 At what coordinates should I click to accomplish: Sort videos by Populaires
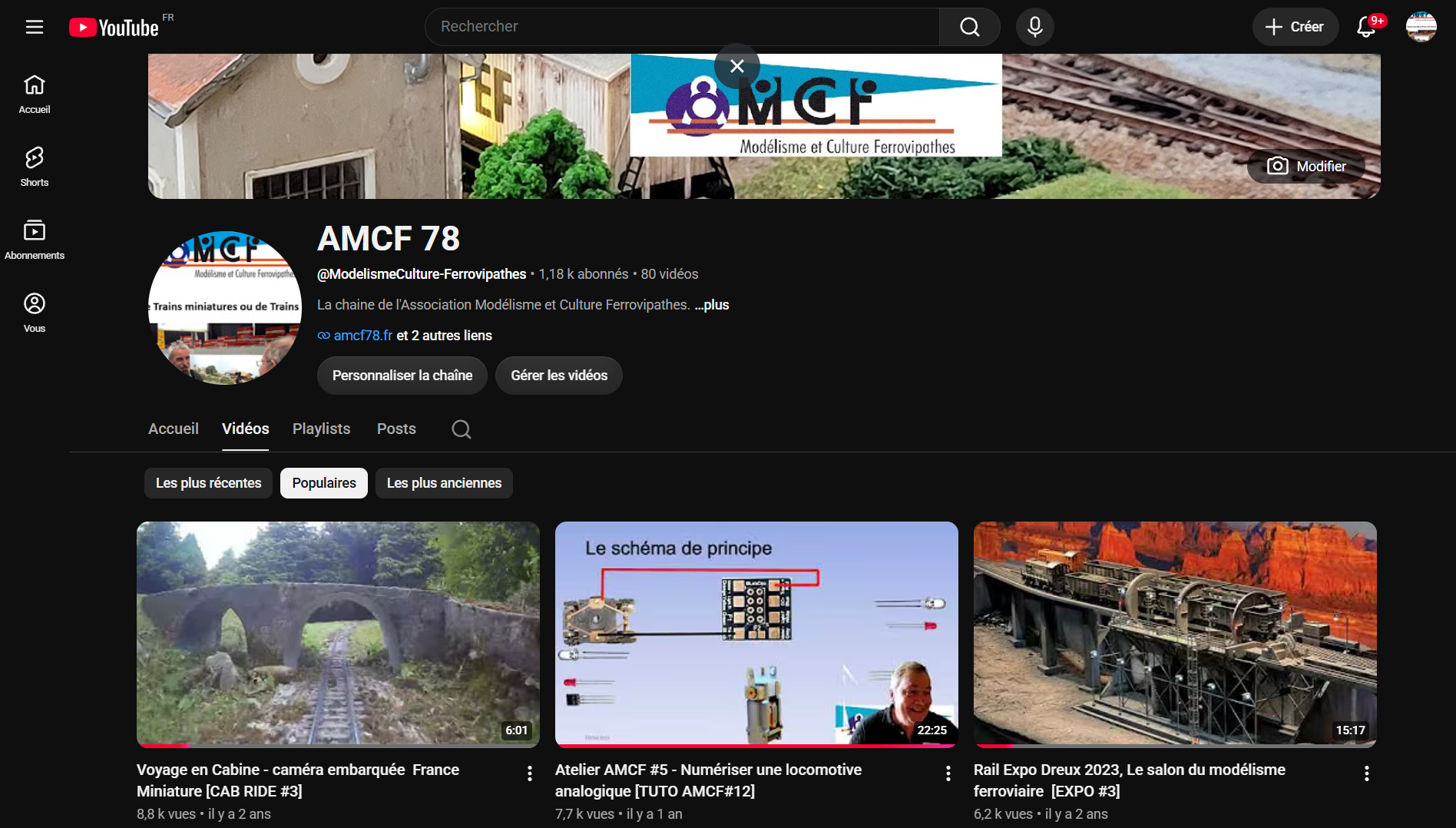click(x=324, y=483)
